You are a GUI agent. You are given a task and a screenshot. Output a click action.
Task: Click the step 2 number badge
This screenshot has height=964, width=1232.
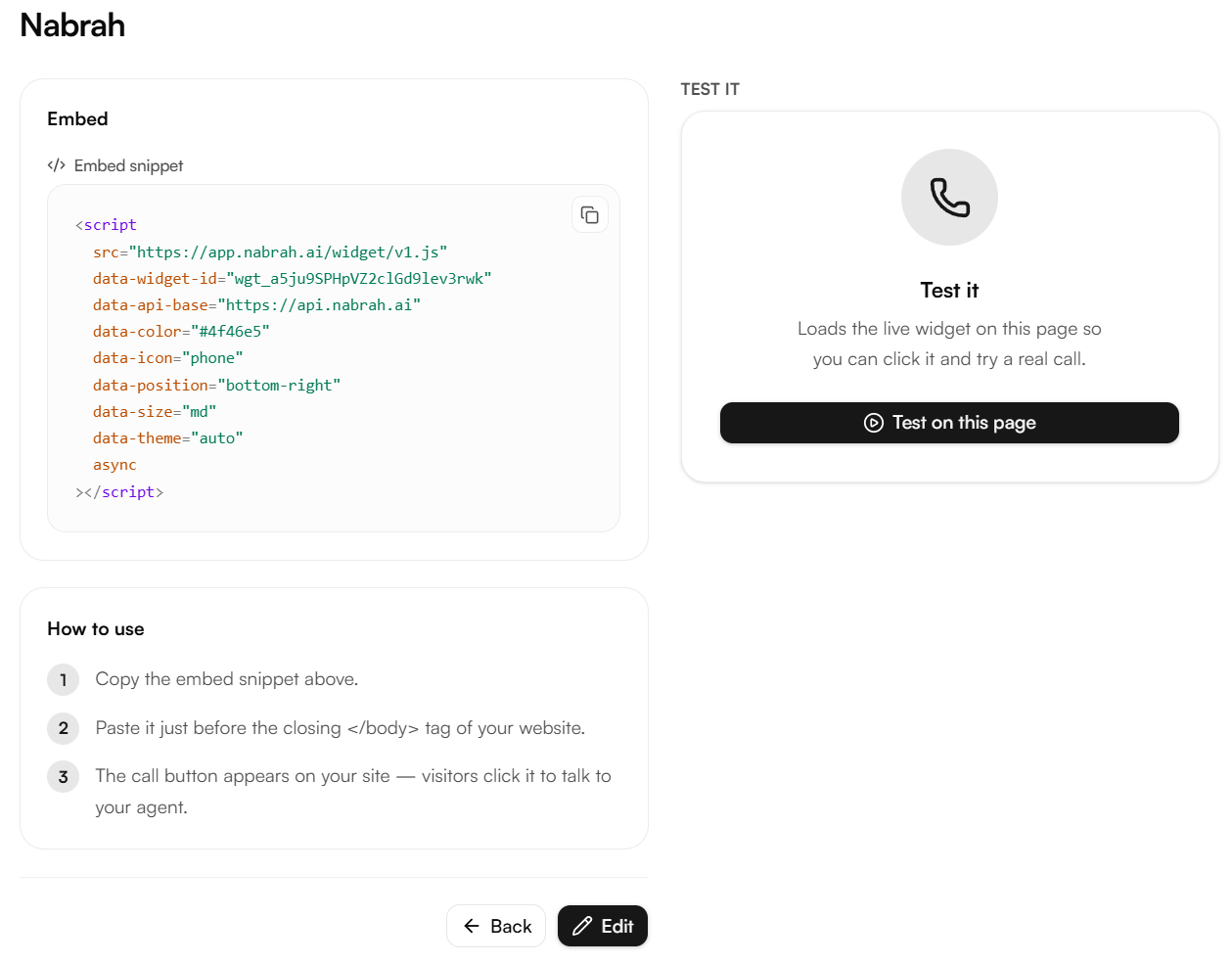pyautogui.click(x=64, y=728)
